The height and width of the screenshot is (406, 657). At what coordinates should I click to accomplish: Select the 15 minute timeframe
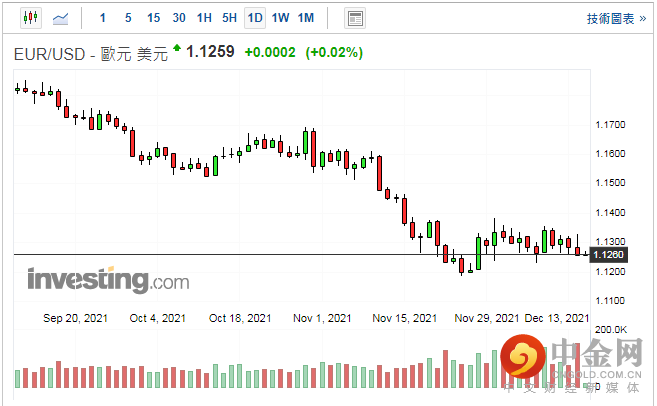153,18
